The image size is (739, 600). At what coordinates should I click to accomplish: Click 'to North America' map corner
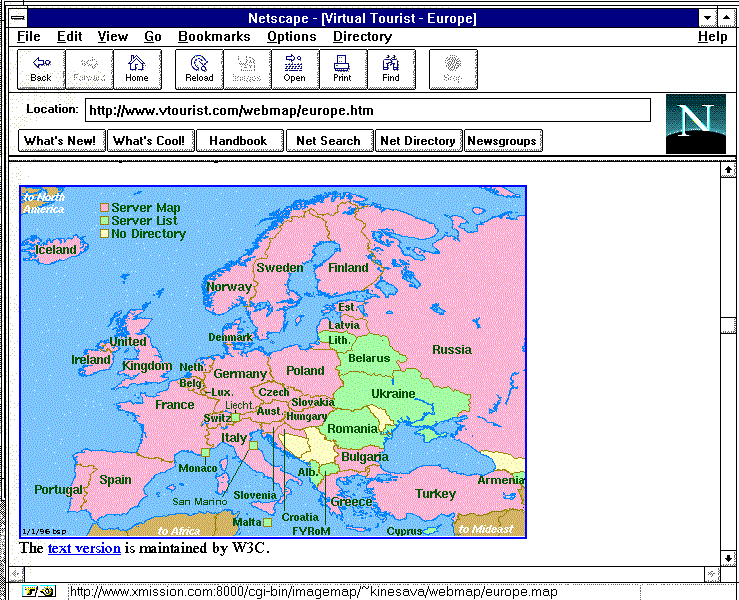click(x=43, y=203)
